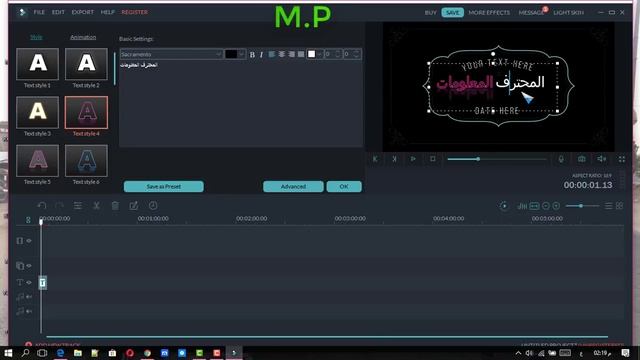Zoom in the timeline with plus icon
Viewport: 640px width, 360px height.
(556, 206)
